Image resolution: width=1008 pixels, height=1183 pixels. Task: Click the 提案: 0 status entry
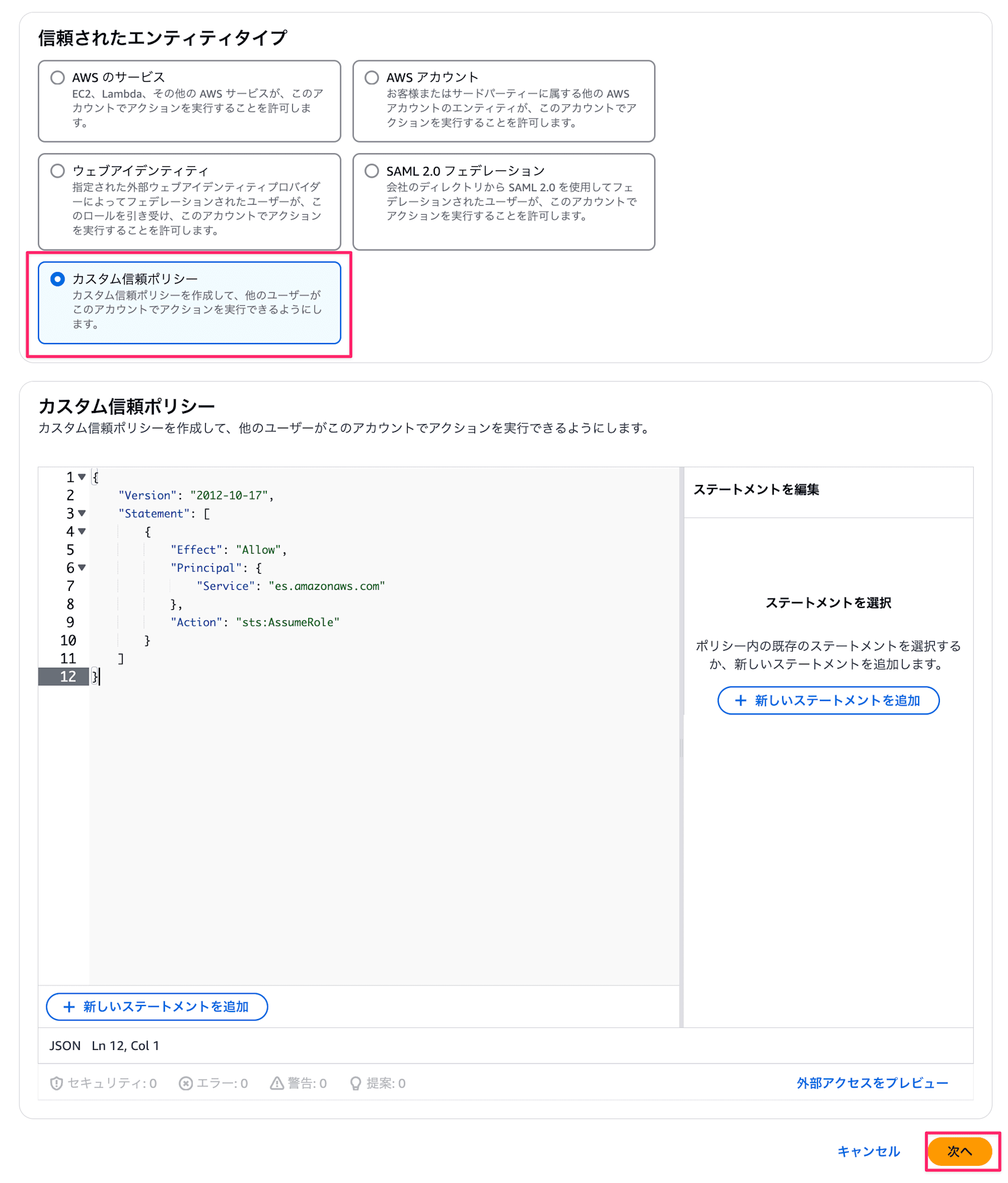click(377, 1083)
